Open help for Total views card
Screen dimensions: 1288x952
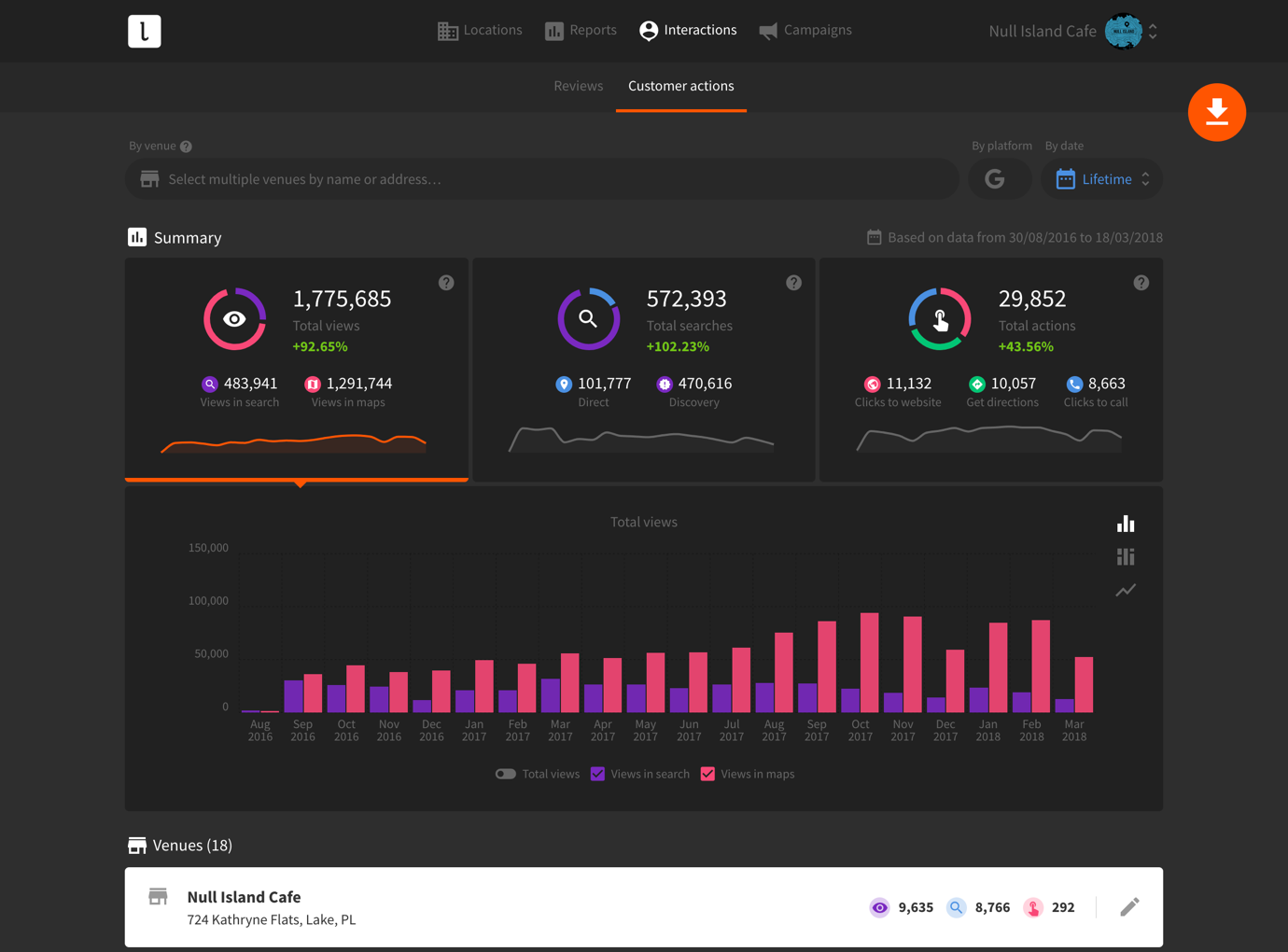tap(446, 283)
